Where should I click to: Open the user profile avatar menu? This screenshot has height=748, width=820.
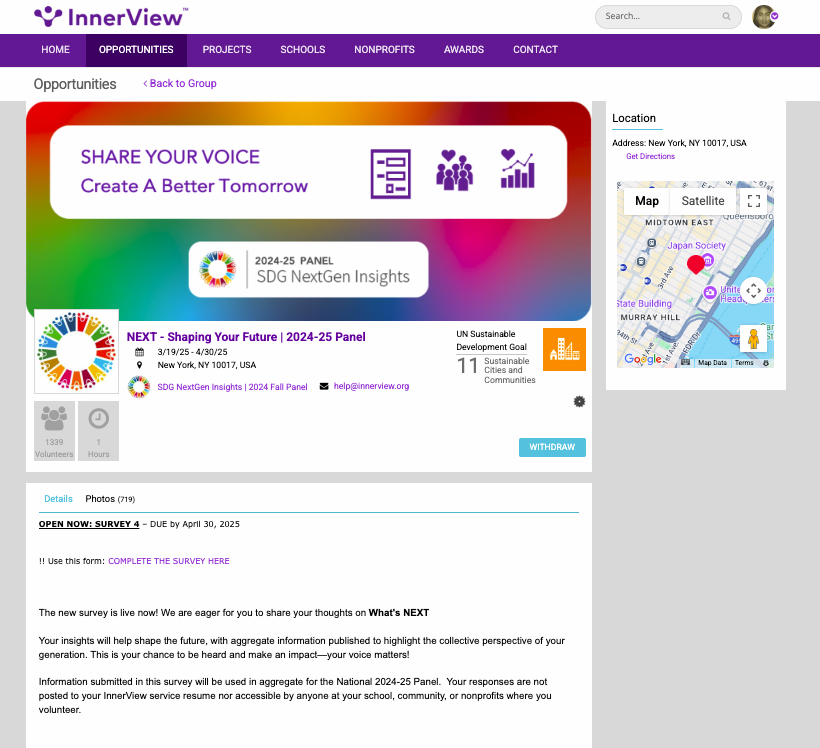[x=765, y=17]
